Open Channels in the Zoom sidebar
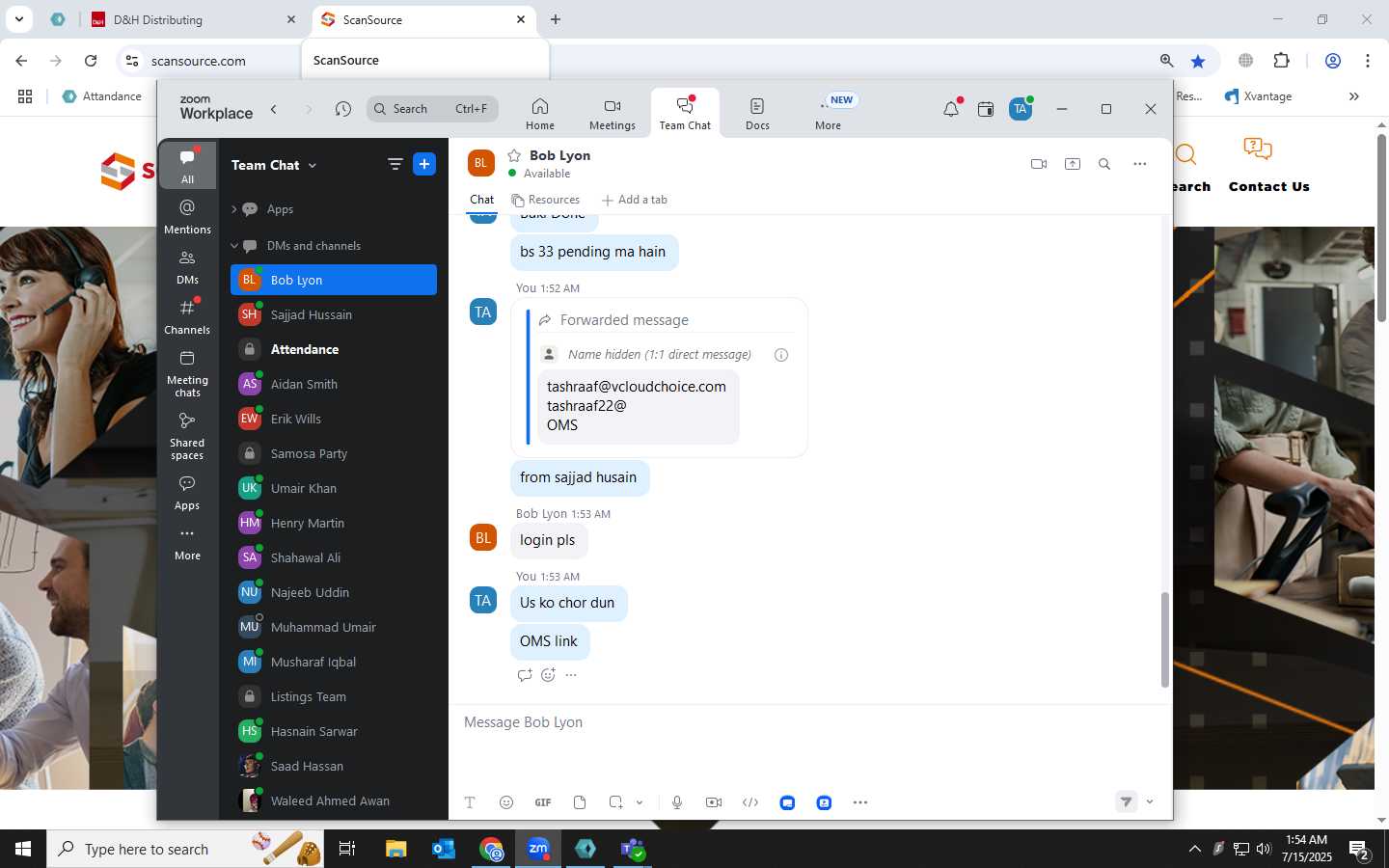The width and height of the screenshot is (1389, 868). (x=187, y=316)
